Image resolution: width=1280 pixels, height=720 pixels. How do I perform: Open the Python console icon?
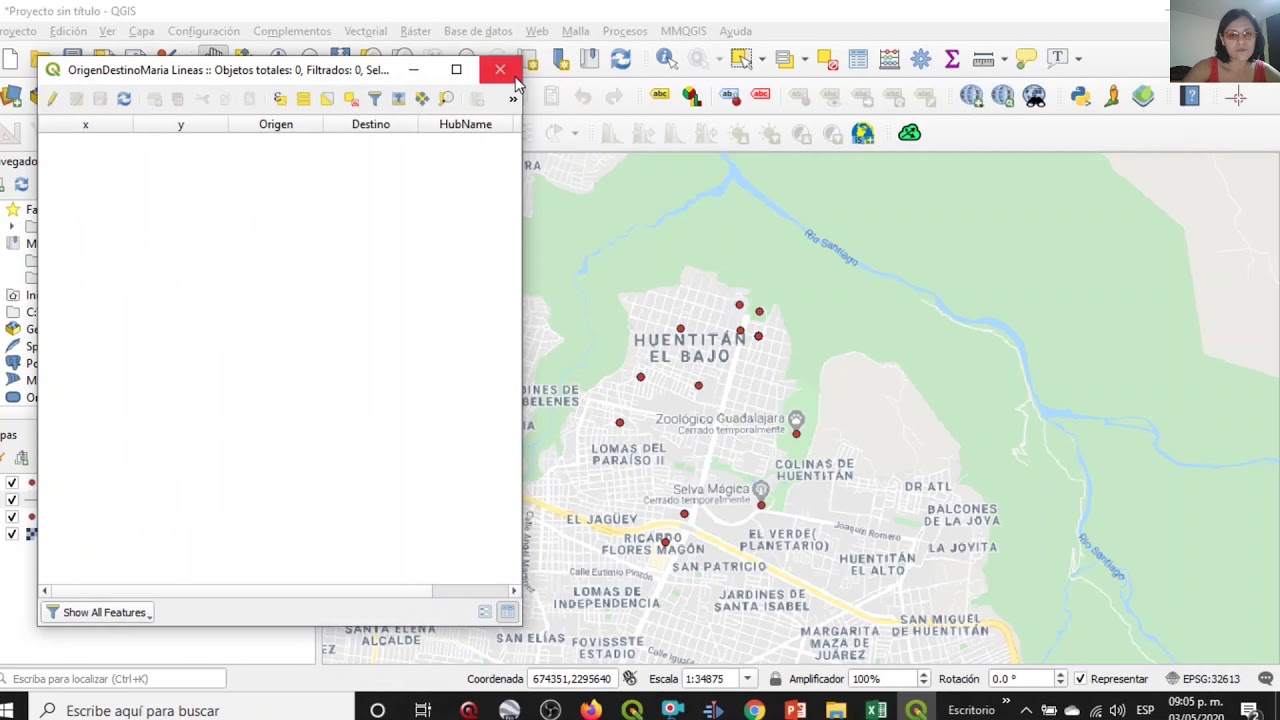(1080, 96)
